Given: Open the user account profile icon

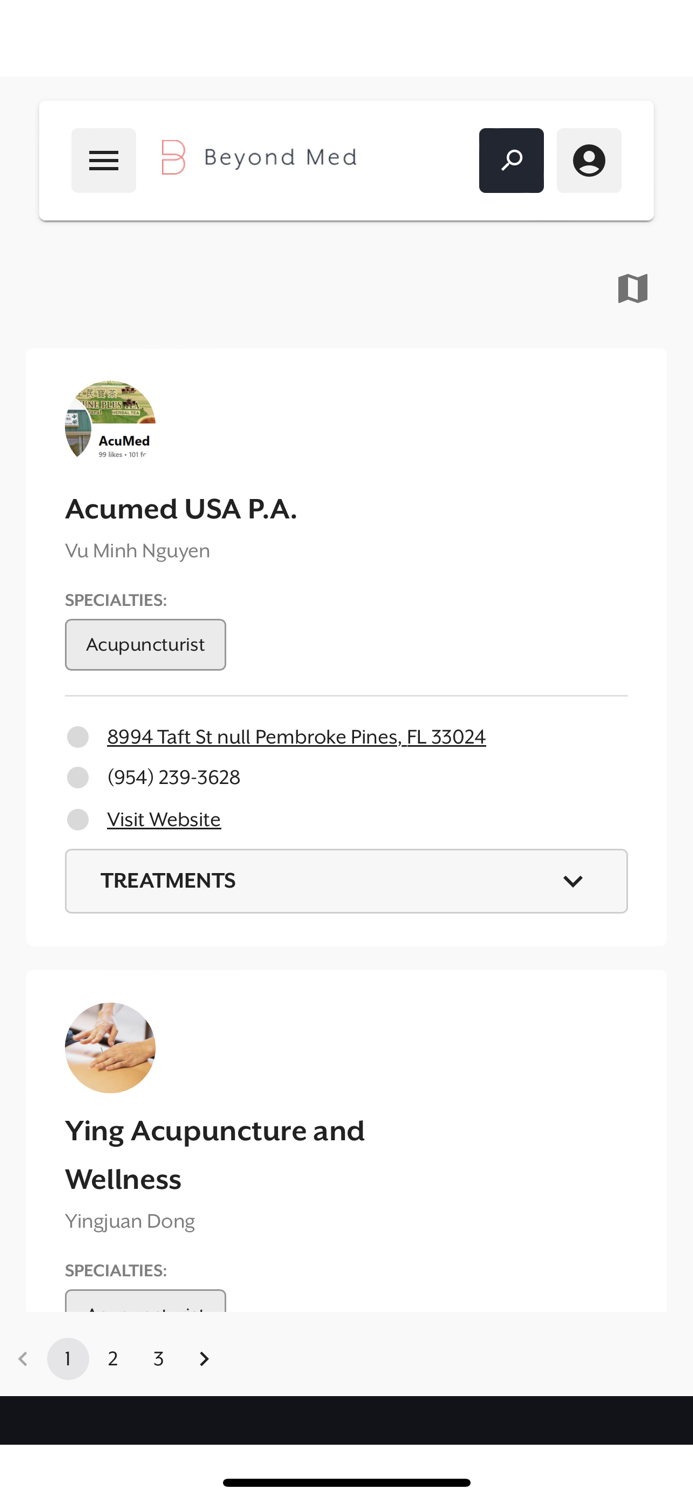Looking at the screenshot, I should (589, 160).
